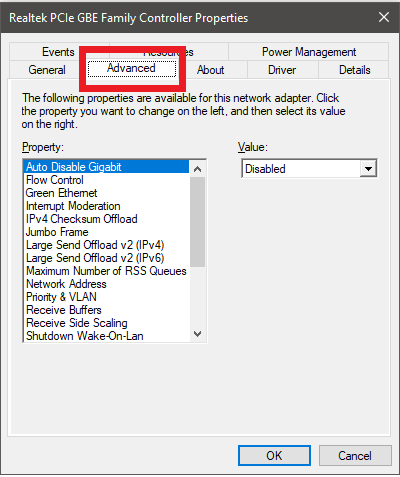Open the Power Management tab

tap(309, 52)
